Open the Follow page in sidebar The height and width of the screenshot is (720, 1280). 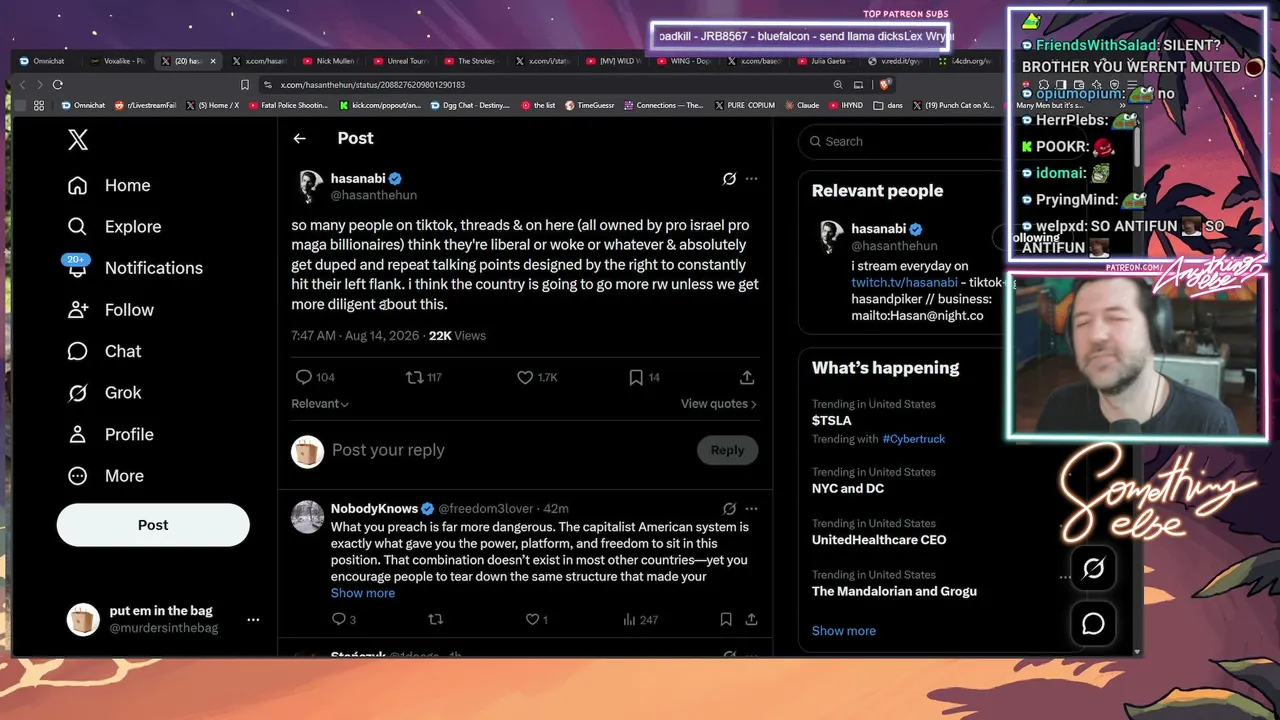(110, 310)
